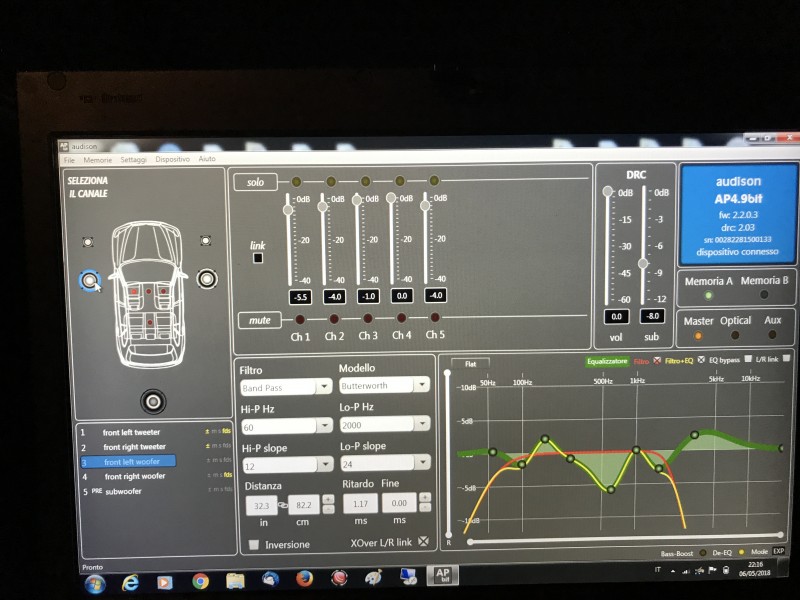Toggle the Ch 1 solo indicator
800x600 pixels.
[x=296, y=181]
